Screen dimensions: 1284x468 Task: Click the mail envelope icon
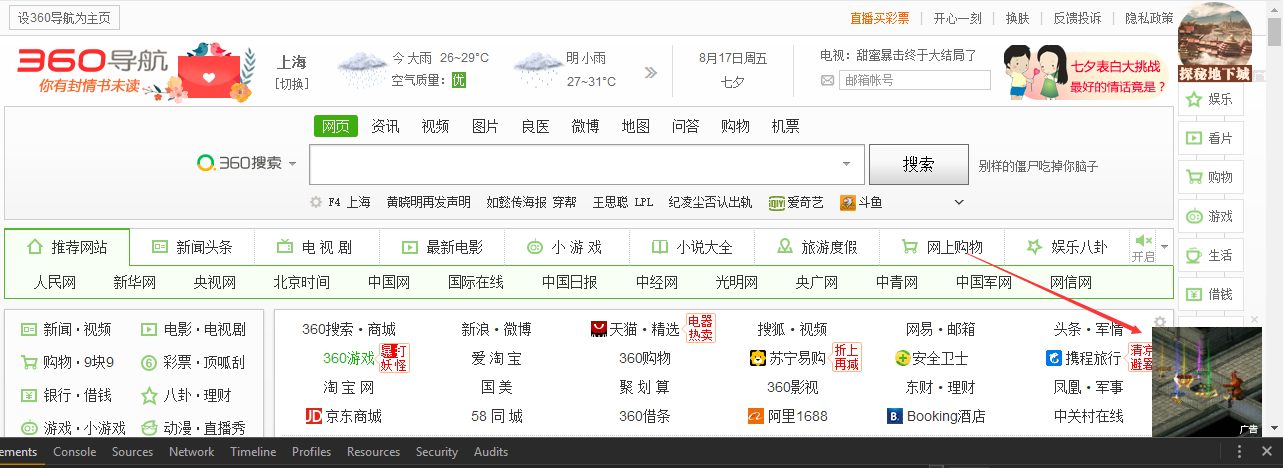click(x=827, y=81)
